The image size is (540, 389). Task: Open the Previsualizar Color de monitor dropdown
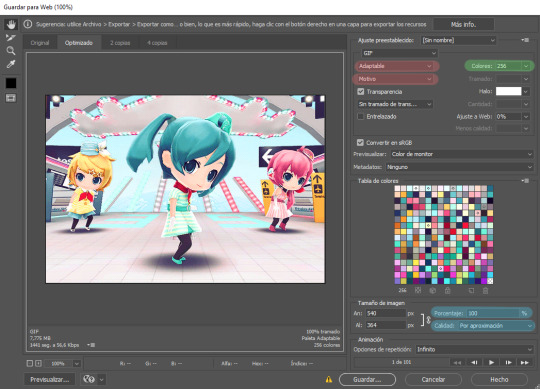461,154
